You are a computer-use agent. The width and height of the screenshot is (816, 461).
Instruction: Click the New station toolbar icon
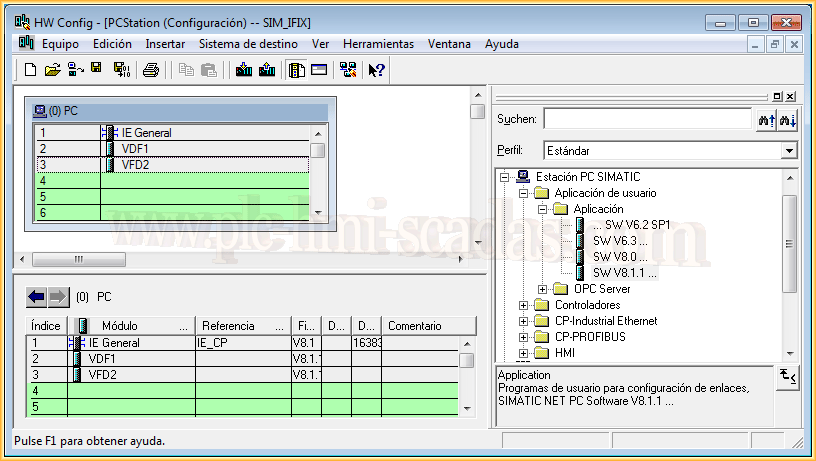[x=30, y=70]
